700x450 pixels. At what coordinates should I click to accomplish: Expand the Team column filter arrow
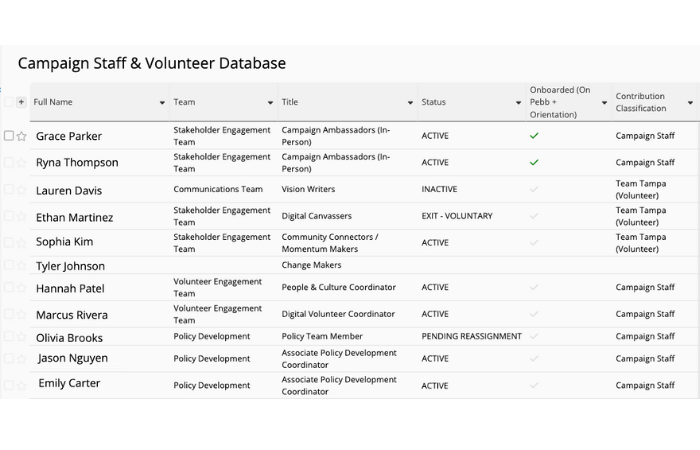pyautogui.click(x=270, y=103)
